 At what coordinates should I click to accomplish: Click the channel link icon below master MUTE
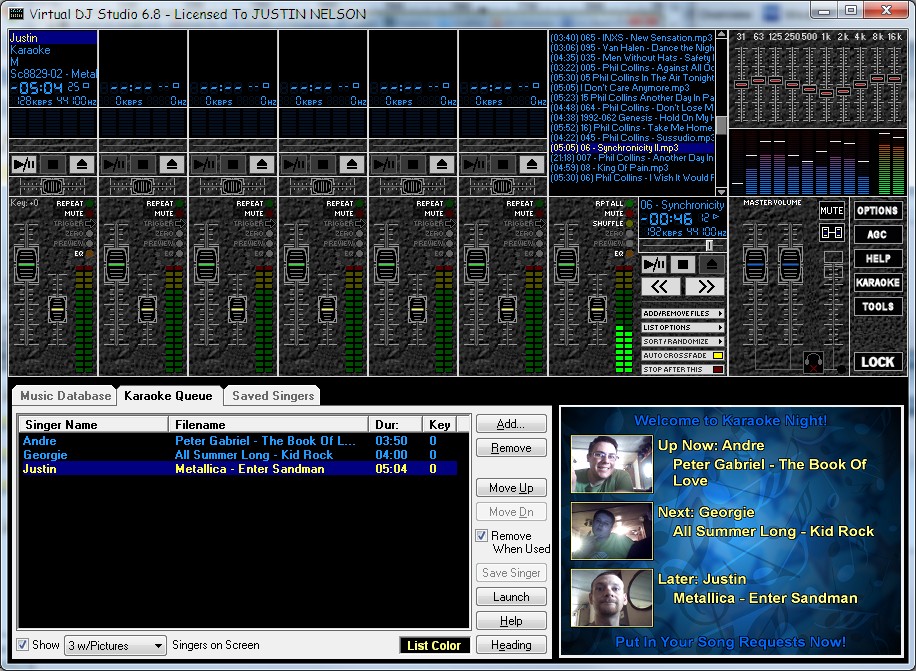(x=831, y=233)
